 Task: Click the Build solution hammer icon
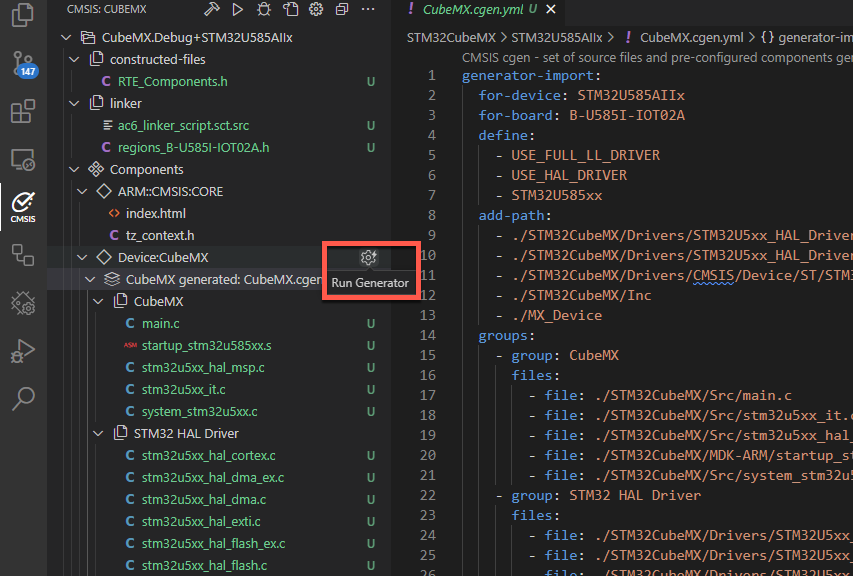(211, 9)
